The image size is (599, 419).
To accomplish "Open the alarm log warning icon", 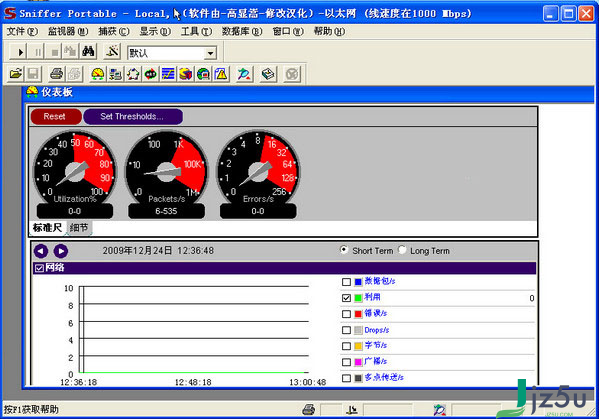I will coord(221,74).
